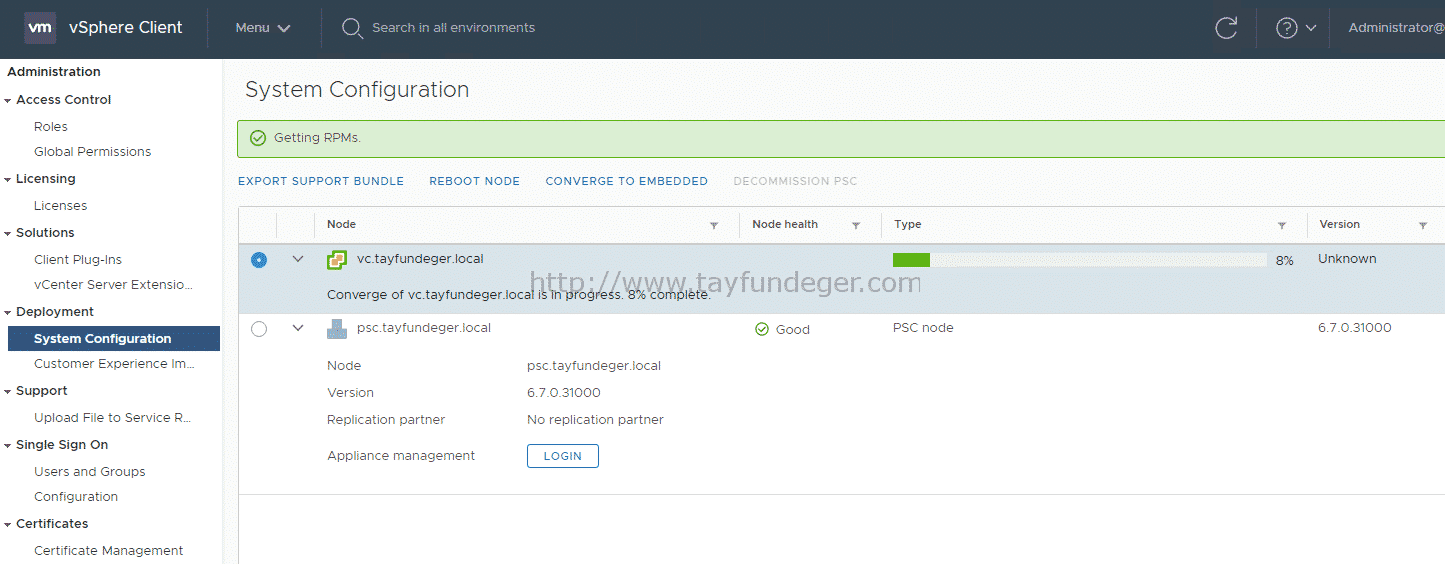Collapse the Support section

pyautogui.click(x=8, y=391)
